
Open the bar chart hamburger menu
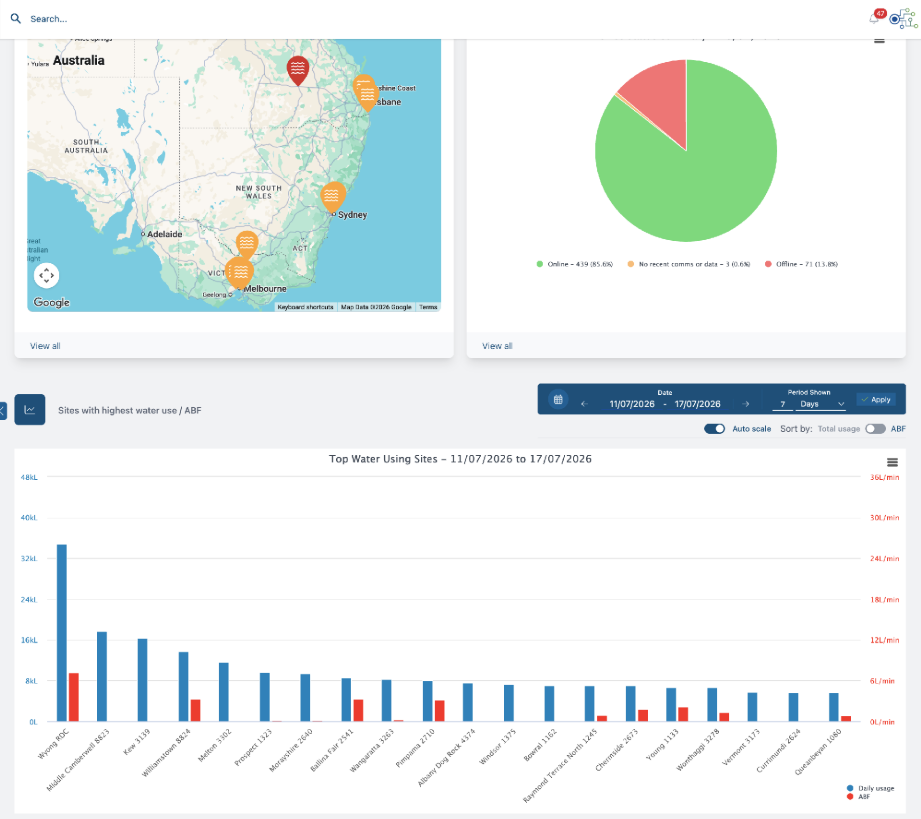click(x=892, y=462)
